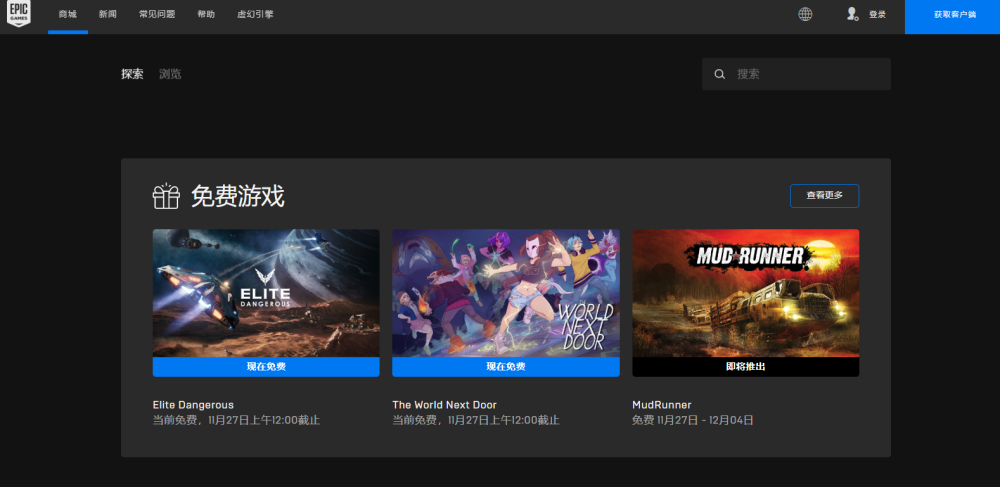Image resolution: width=1000 pixels, height=487 pixels.
Task: Click the MudRunner title text
Action: [662, 405]
